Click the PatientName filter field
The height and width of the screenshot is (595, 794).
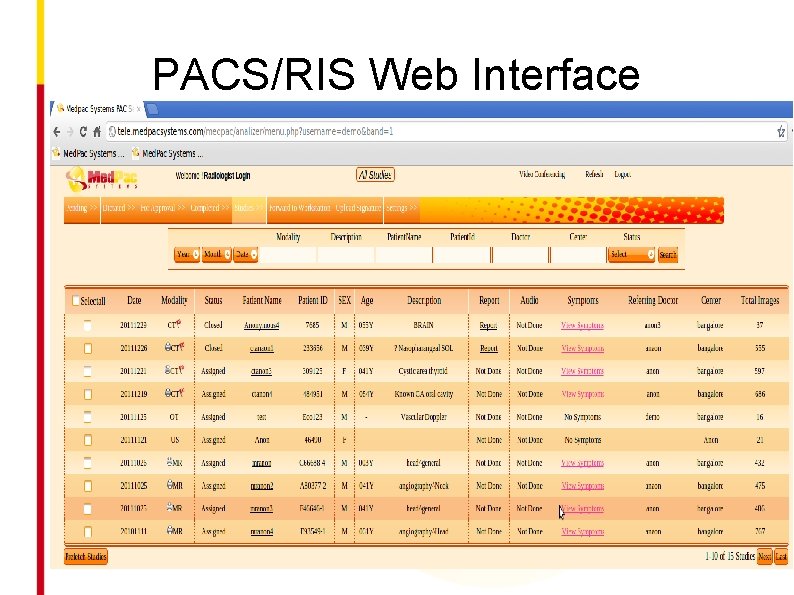point(404,255)
